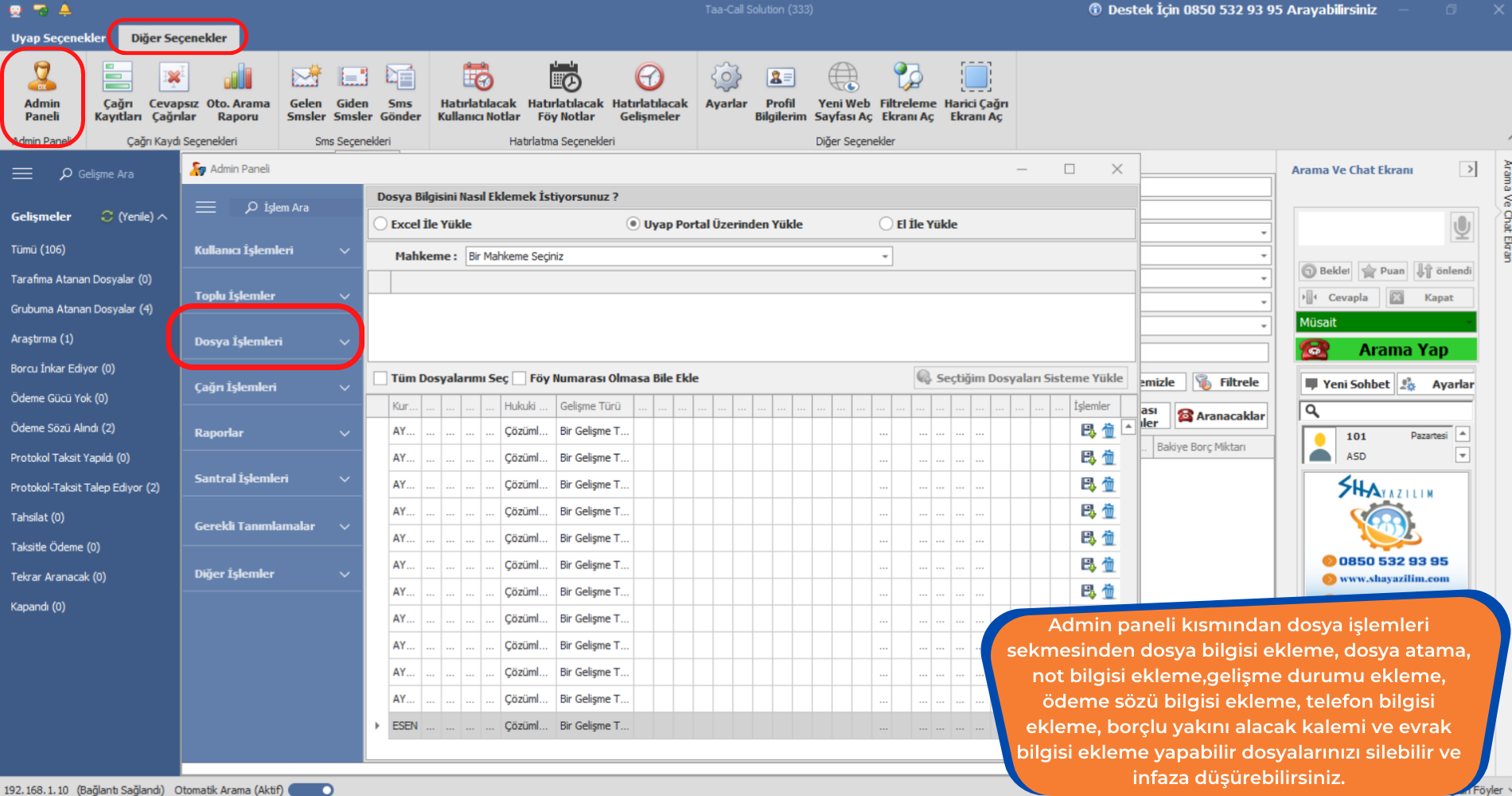Click scroll-up arrow of file grid
1512x796 pixels.
tap(1128, 427)
